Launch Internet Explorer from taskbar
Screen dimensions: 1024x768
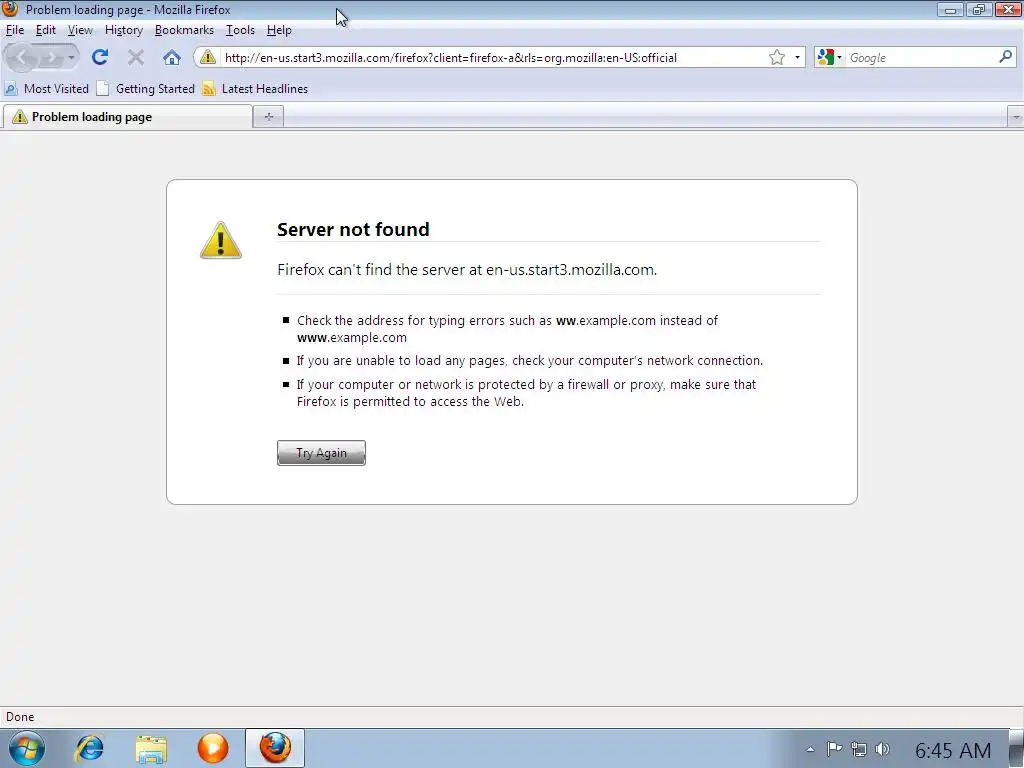pos(89,748)
